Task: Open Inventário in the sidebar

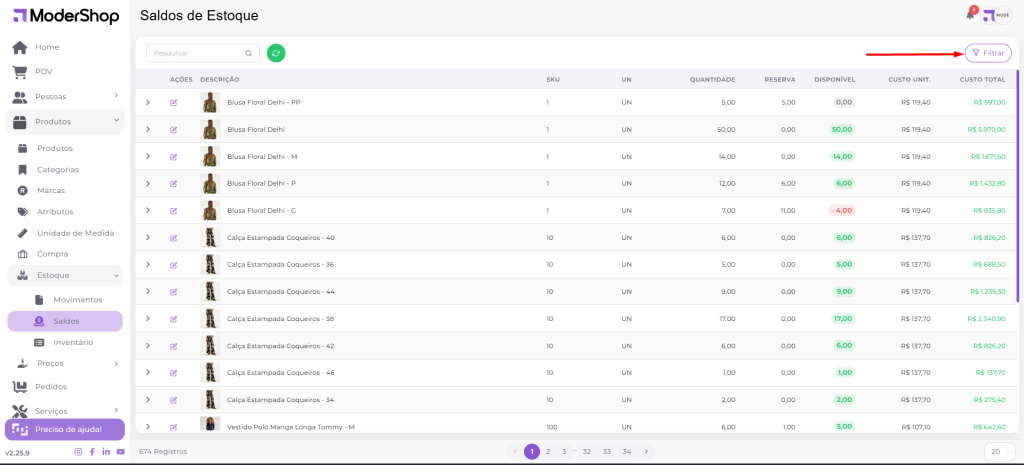Action: [72, 342]
